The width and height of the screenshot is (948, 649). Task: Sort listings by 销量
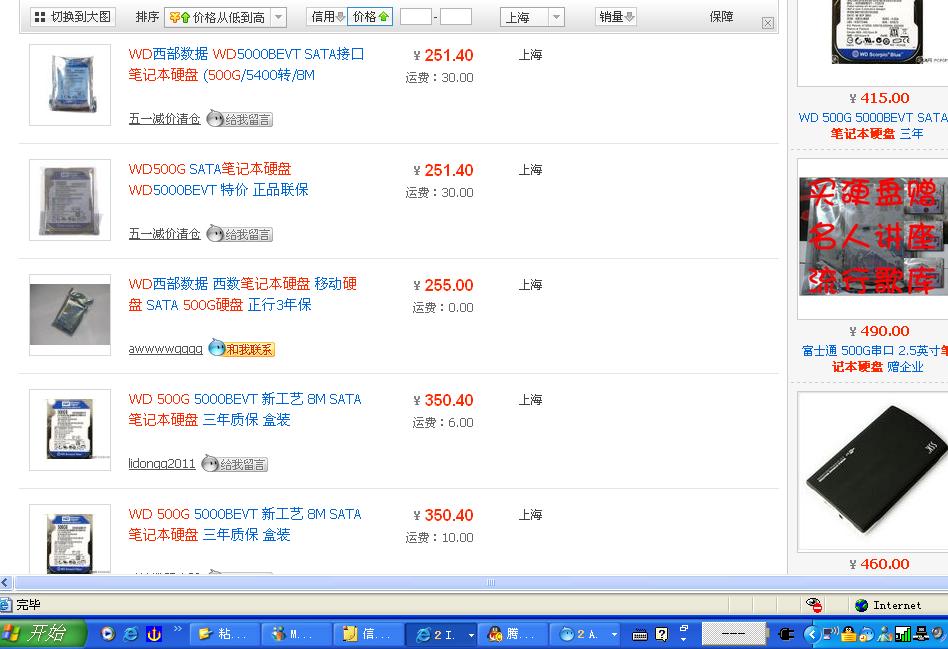[x=616, y=17]
